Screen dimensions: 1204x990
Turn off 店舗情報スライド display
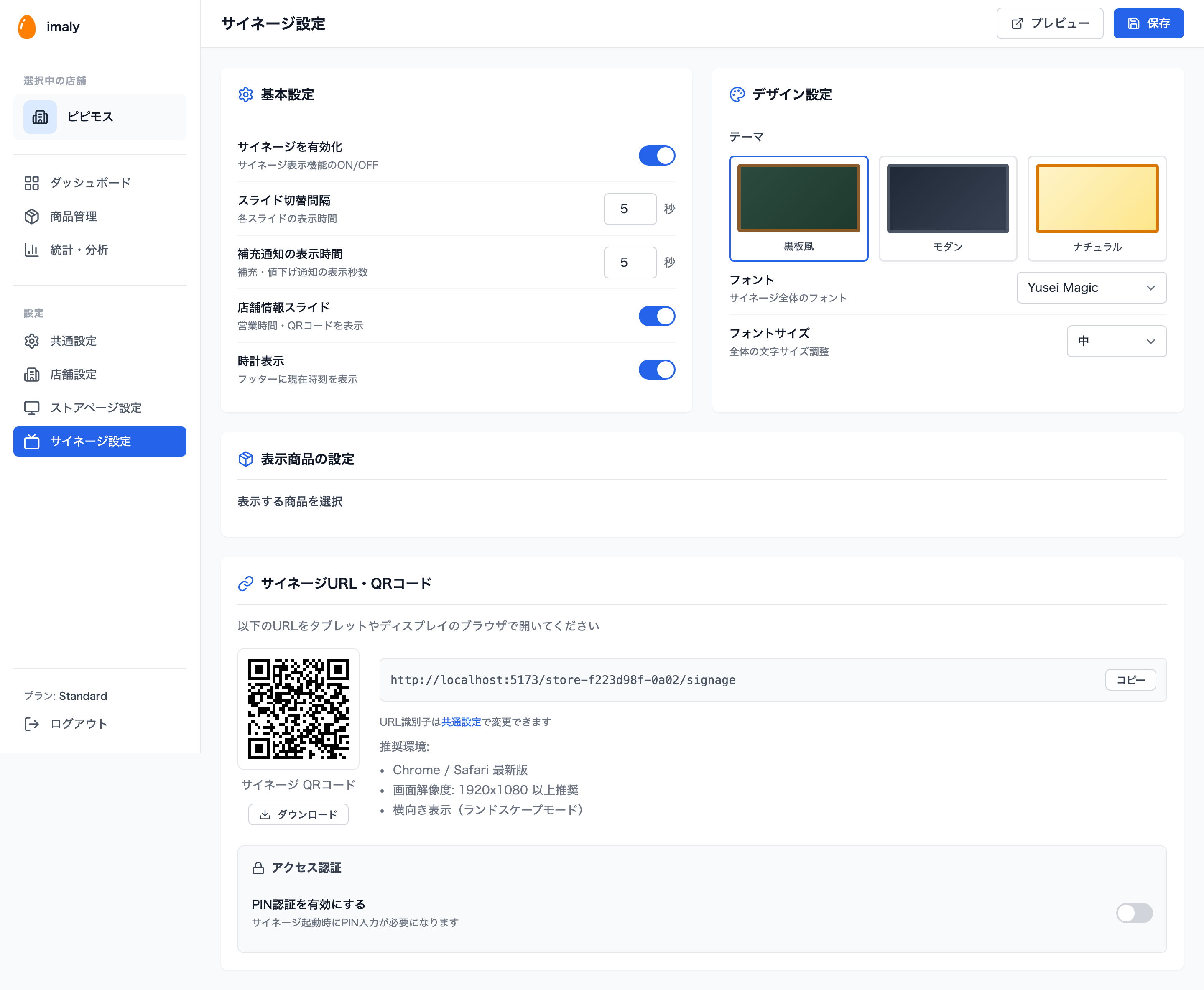pyautogui.click(x=656, y=316)
